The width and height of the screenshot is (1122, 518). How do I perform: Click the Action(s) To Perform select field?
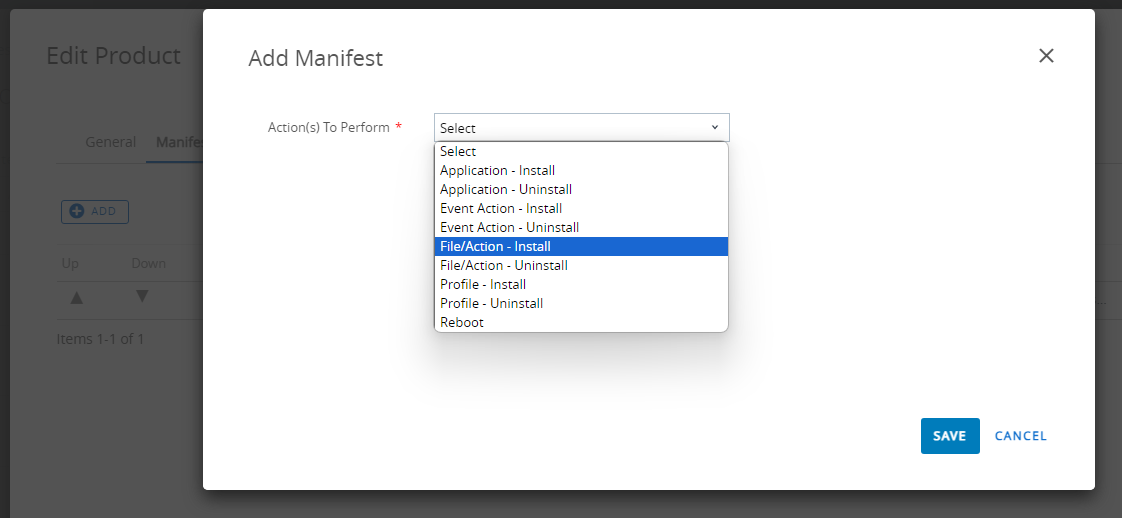click(x=581, y=127)
